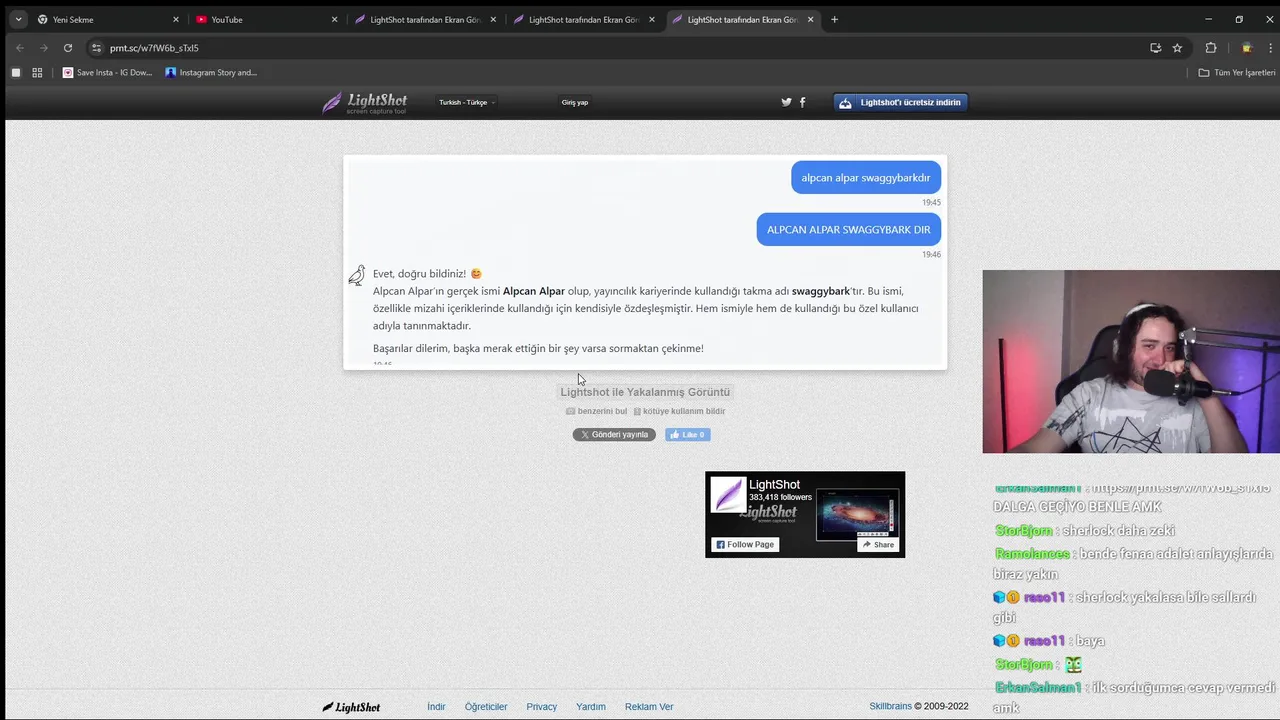Click the X Gönderi yayınla button

coord(614,434)
